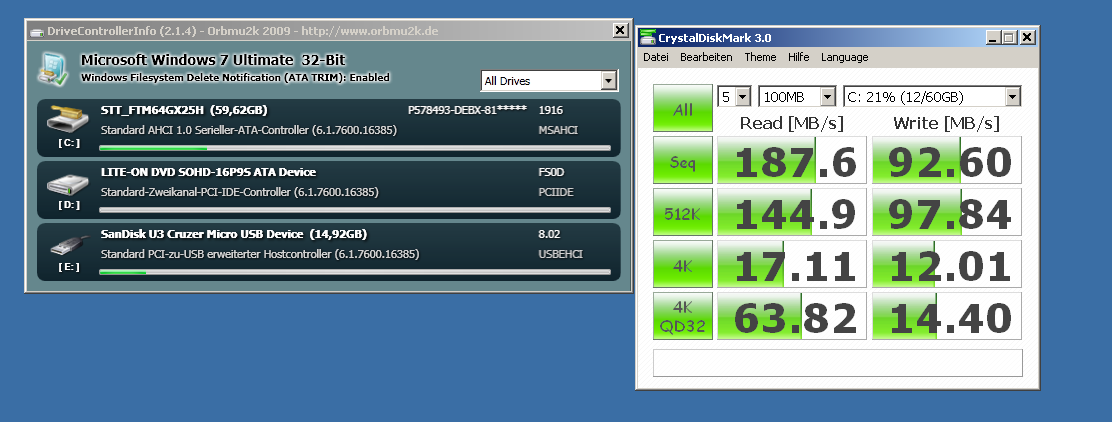Open the Bearbeiten menu
This screenshot has width=1112, height=422.
pos(706,57)
